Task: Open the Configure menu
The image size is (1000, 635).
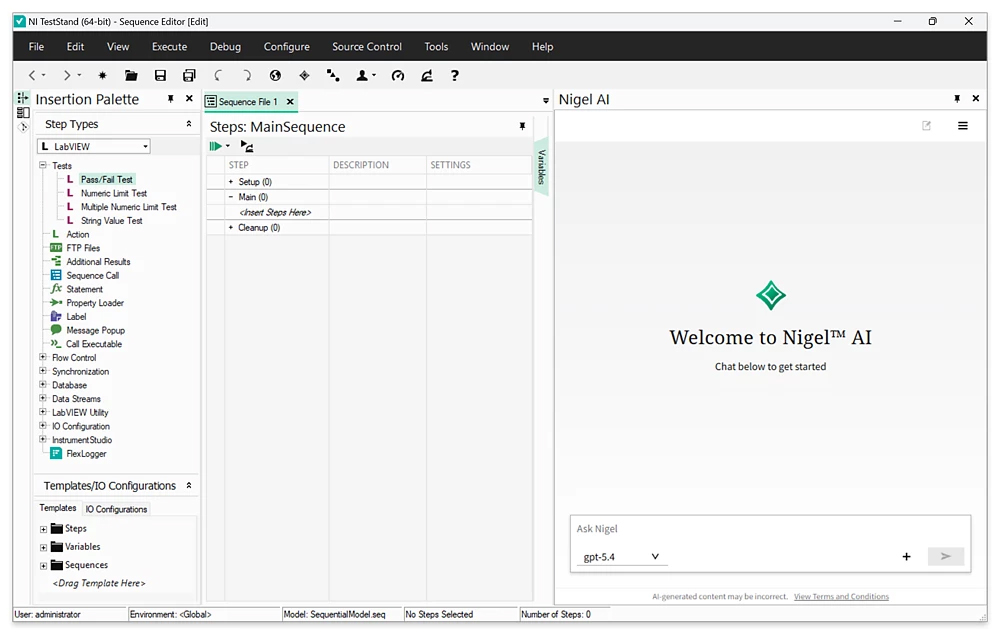Action: [x=287, y=47]
